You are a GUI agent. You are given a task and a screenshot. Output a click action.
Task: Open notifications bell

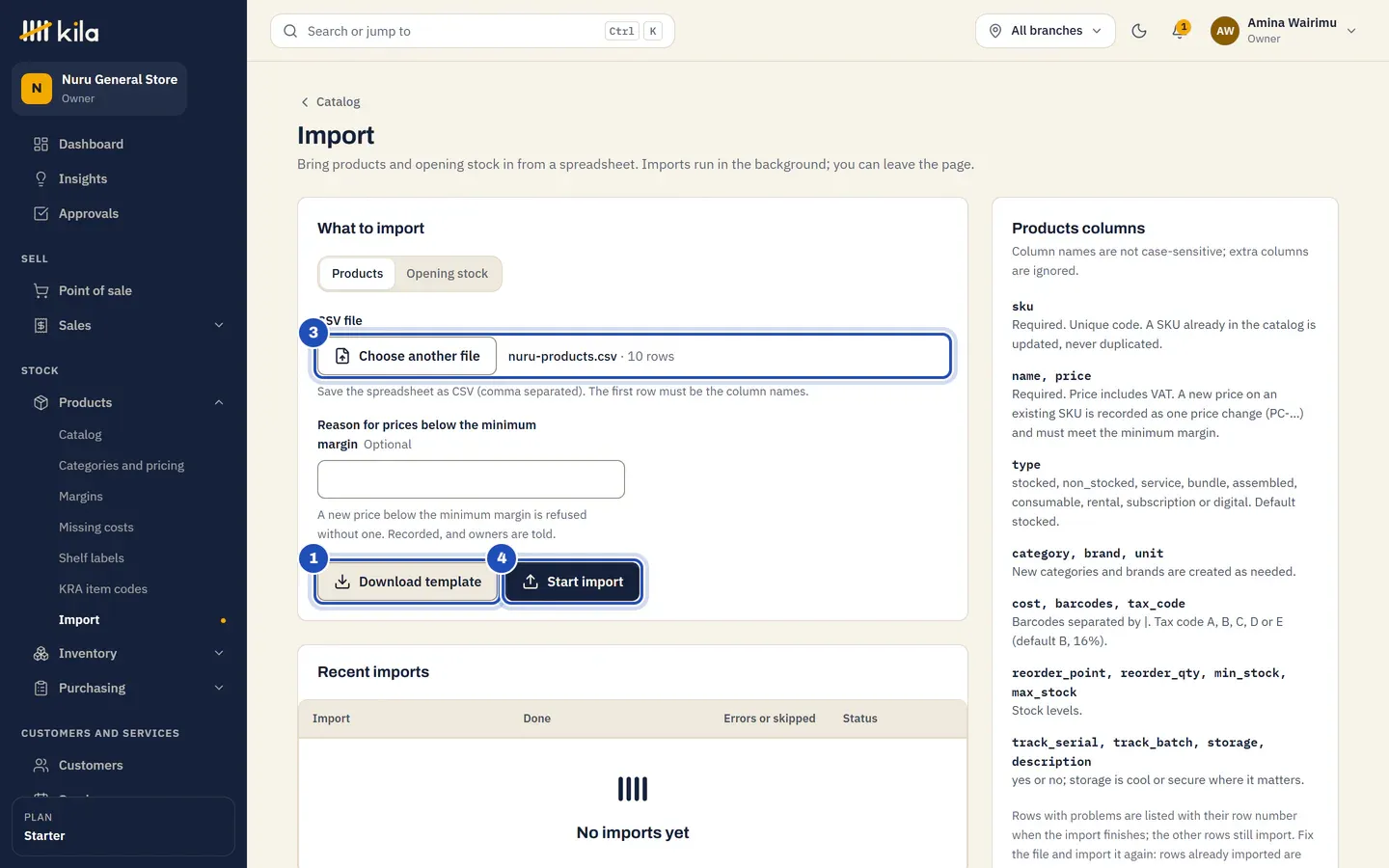point(1179,31)
